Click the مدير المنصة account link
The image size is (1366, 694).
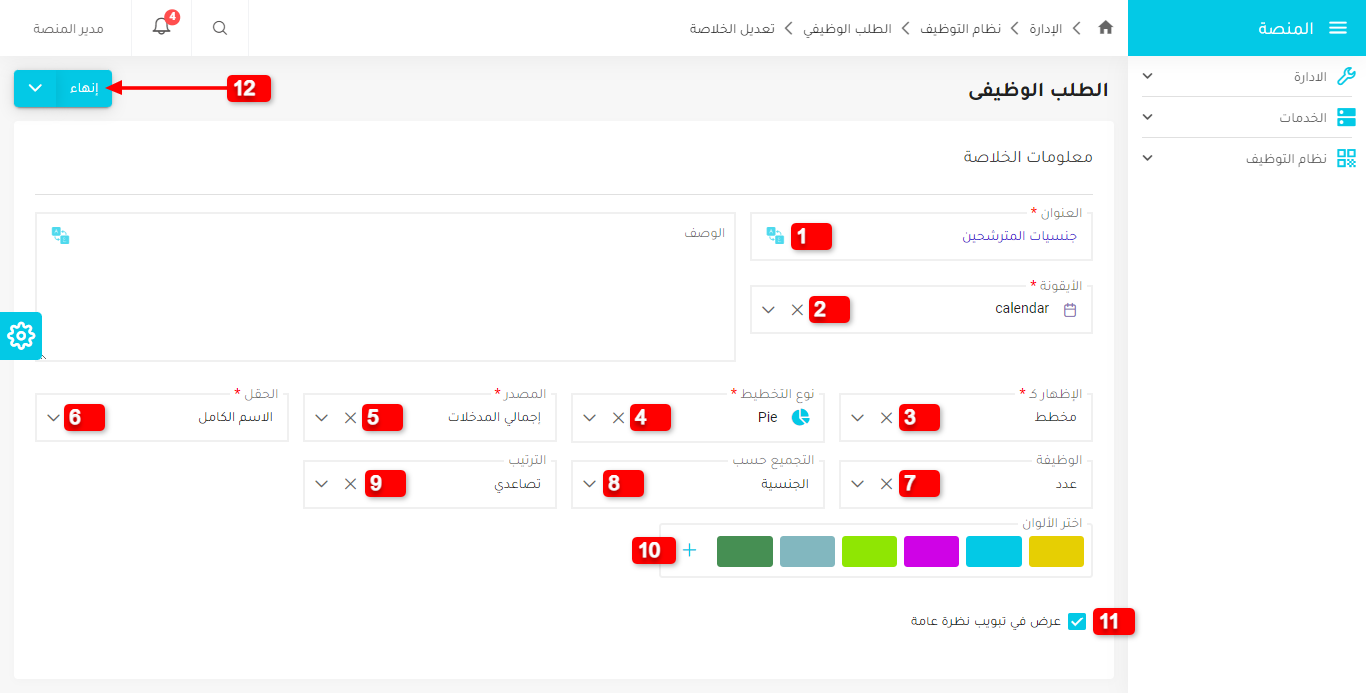(70, 27)
